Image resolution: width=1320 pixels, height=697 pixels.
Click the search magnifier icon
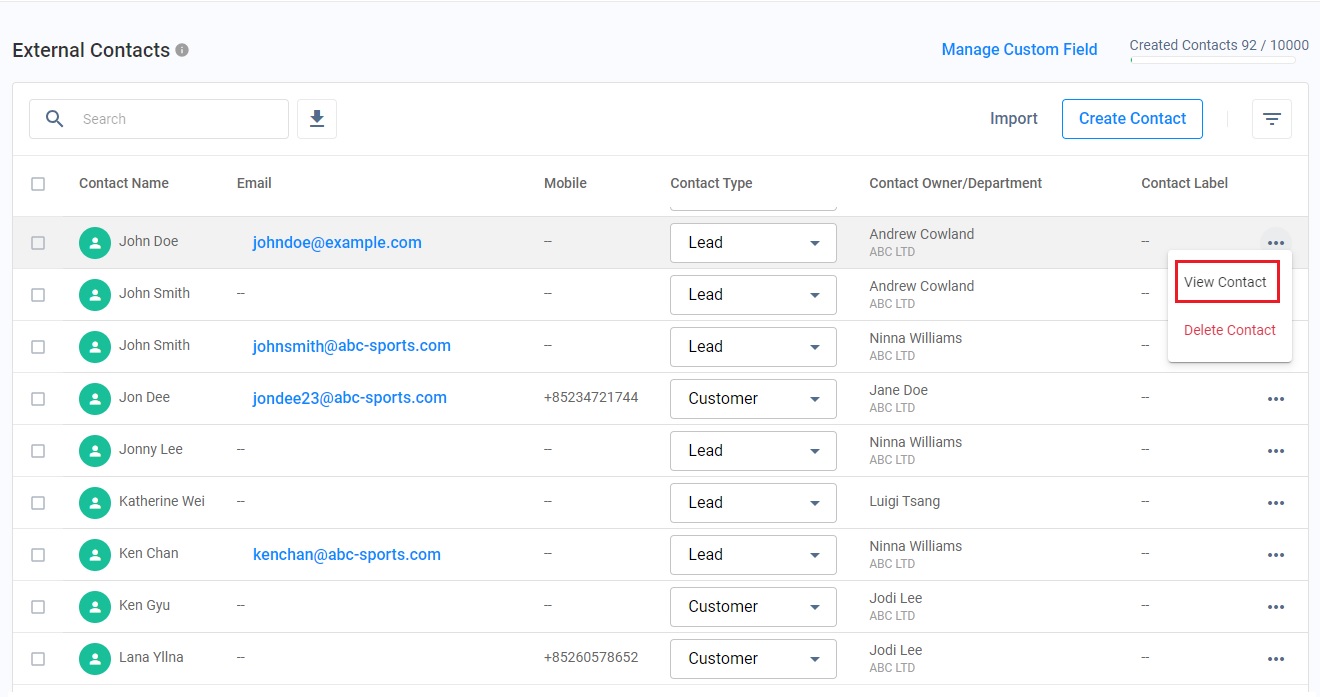(x=55, y=119)
